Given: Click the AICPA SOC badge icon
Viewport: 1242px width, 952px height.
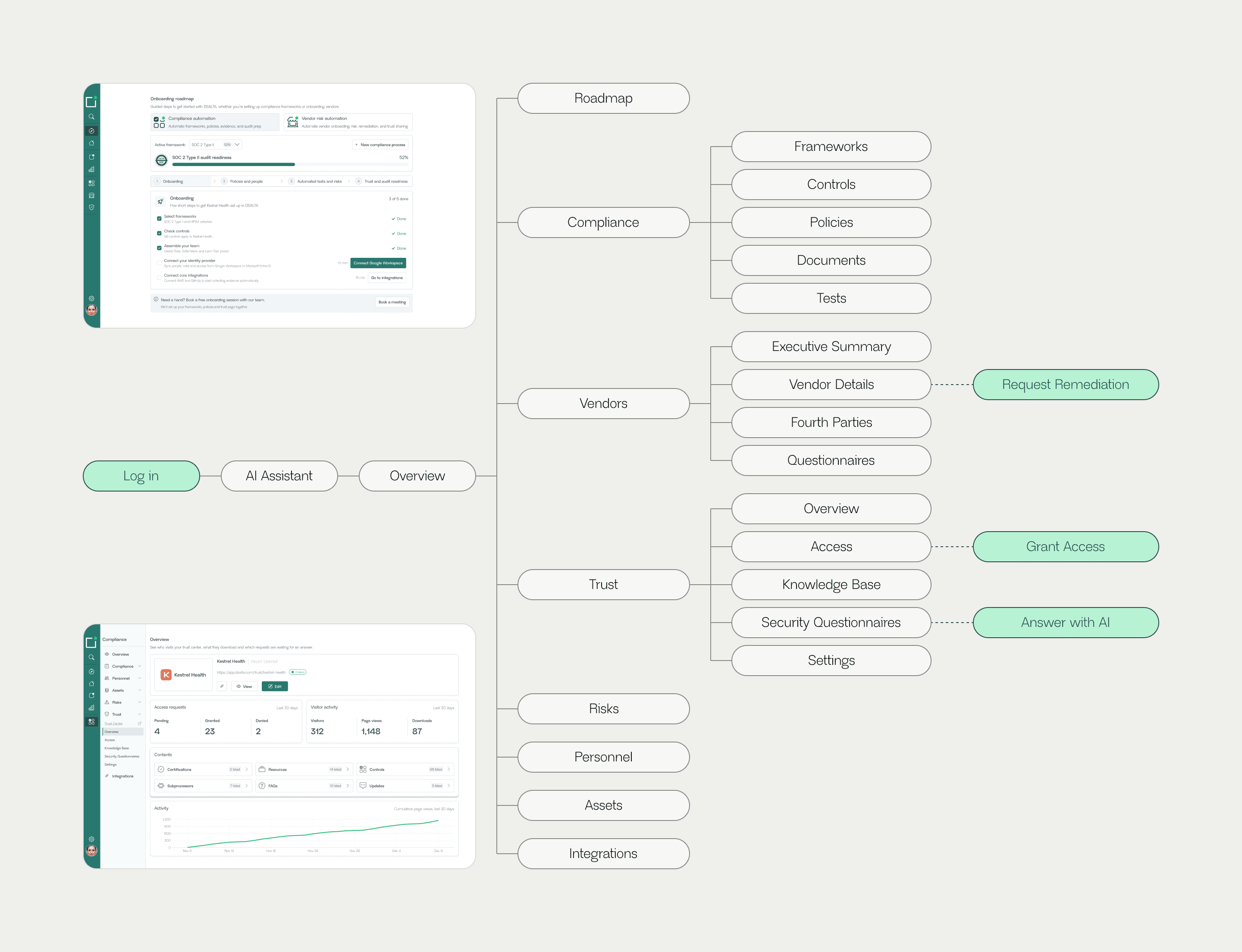Looking at the screenshot, I should pos(162,160).
